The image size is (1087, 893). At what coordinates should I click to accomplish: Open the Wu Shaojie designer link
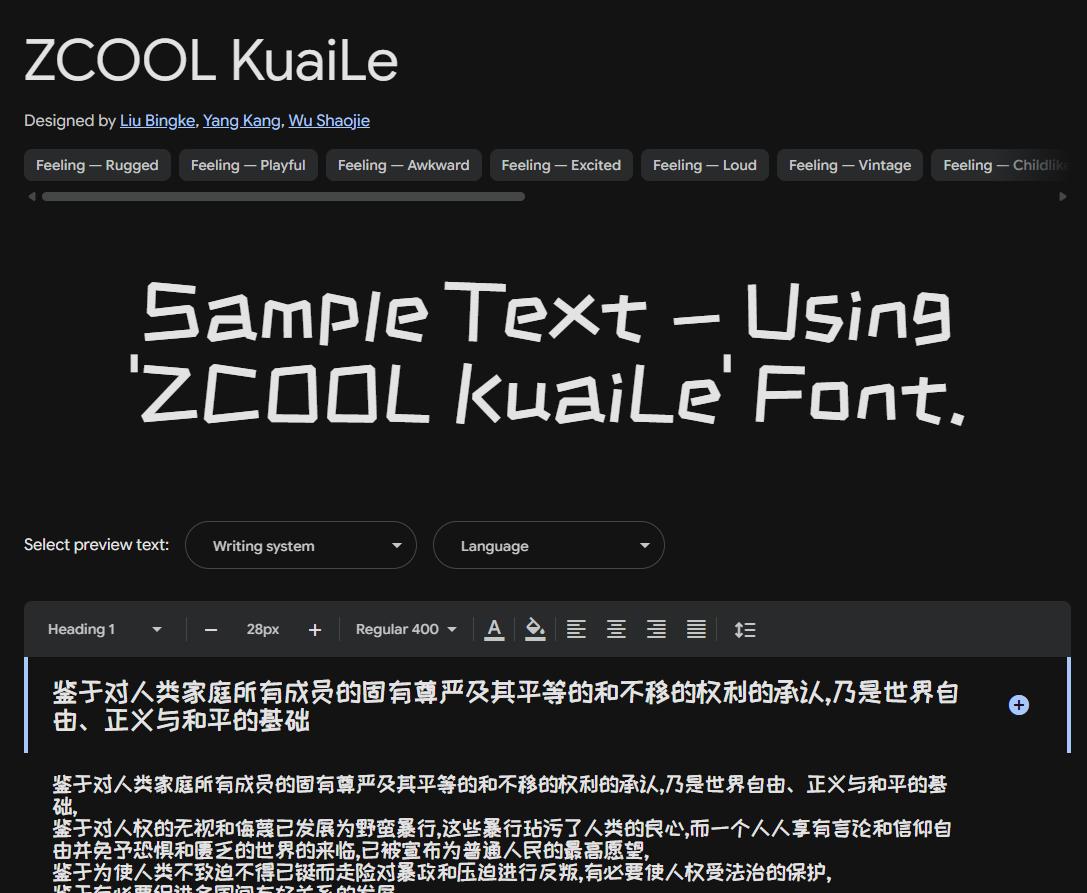(329, 121)
